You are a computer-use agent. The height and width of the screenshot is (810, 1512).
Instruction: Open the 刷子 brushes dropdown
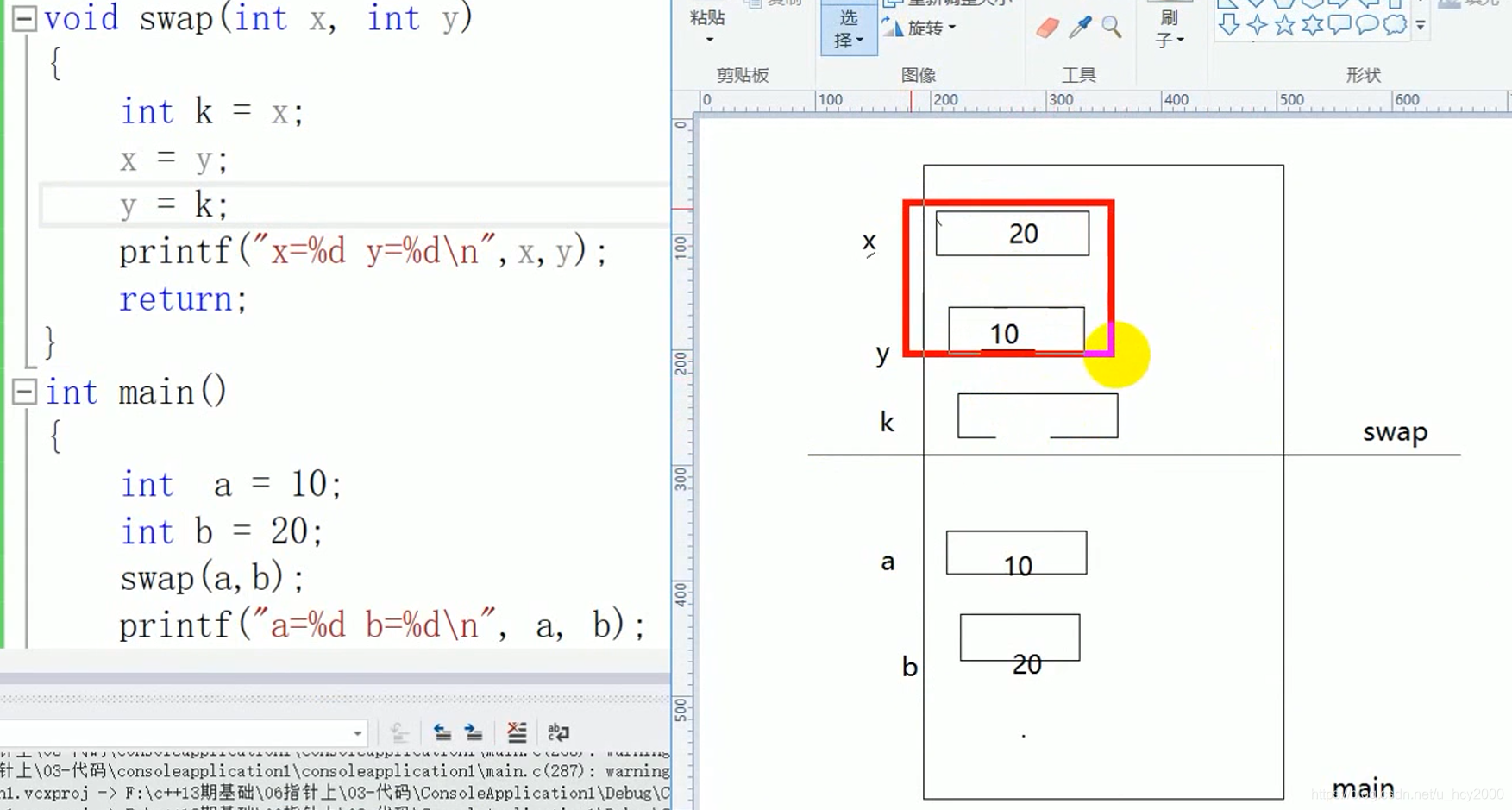1170,30
